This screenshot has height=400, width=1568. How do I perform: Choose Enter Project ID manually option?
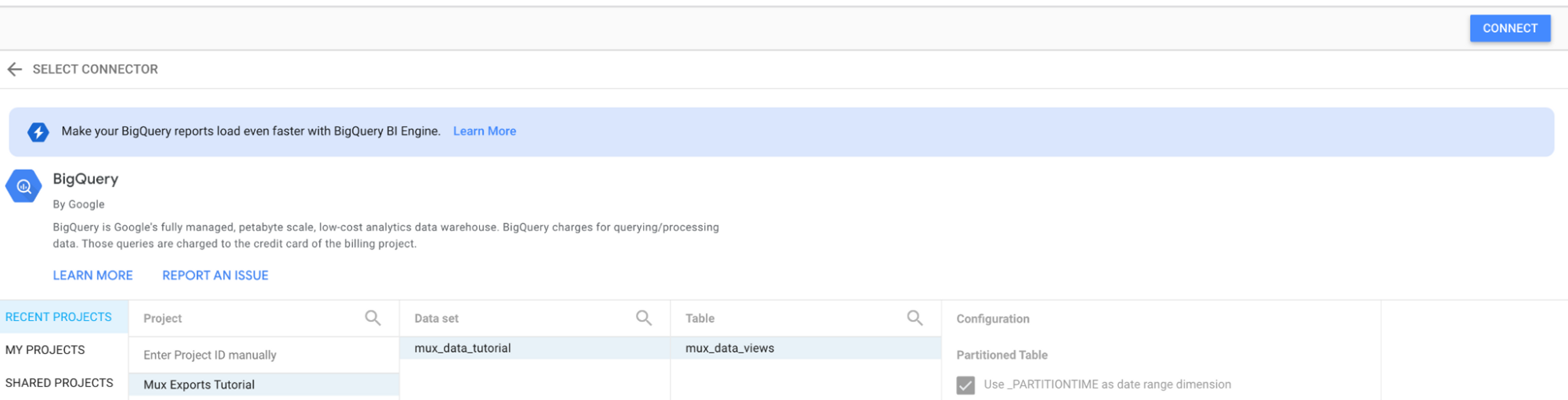(x=264, y=355)
